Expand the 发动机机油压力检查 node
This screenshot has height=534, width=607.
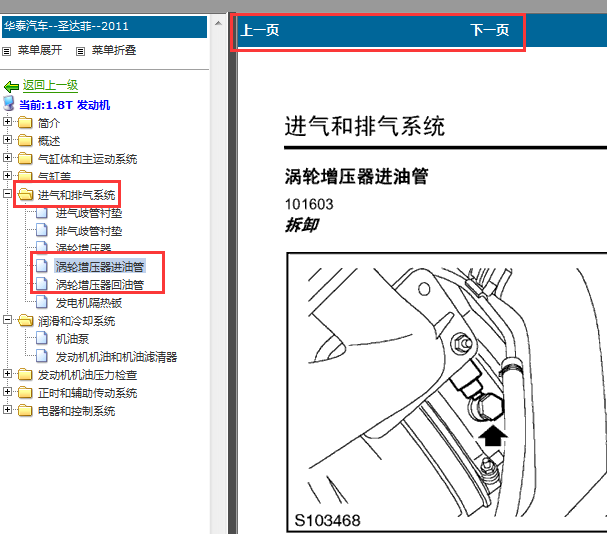7,374
